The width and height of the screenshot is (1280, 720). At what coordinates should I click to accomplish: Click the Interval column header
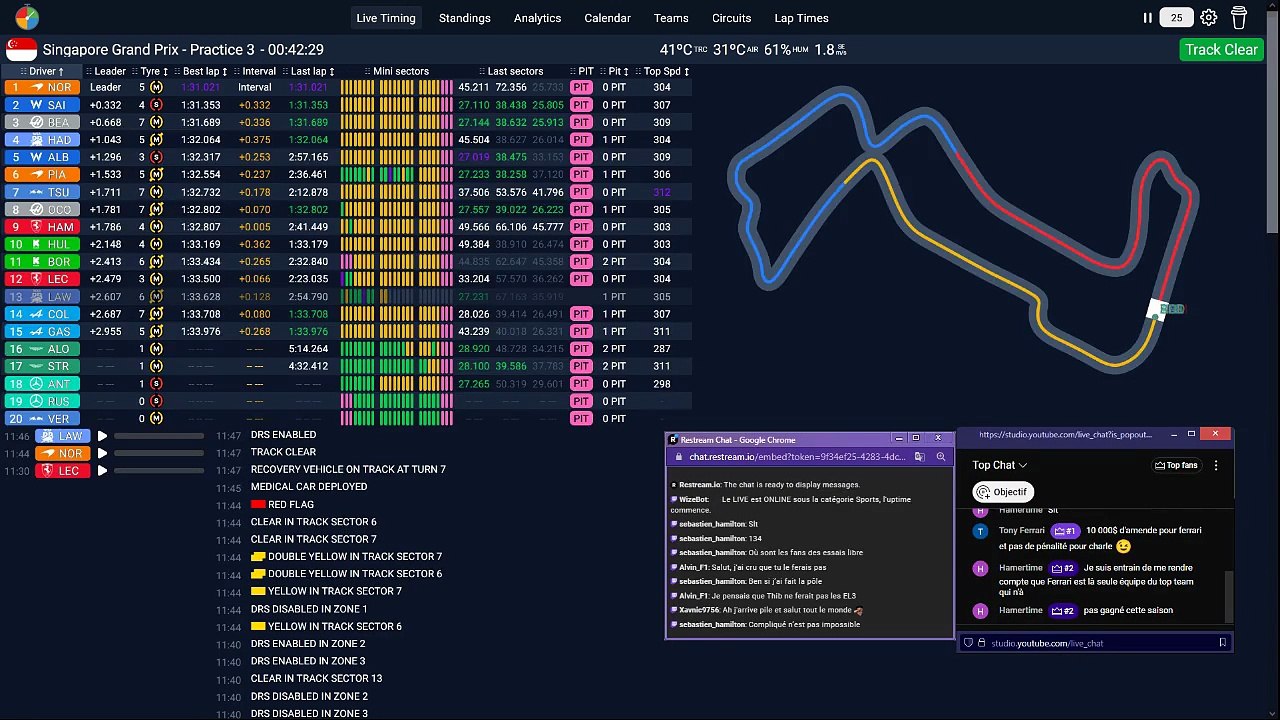coord(257,71)
